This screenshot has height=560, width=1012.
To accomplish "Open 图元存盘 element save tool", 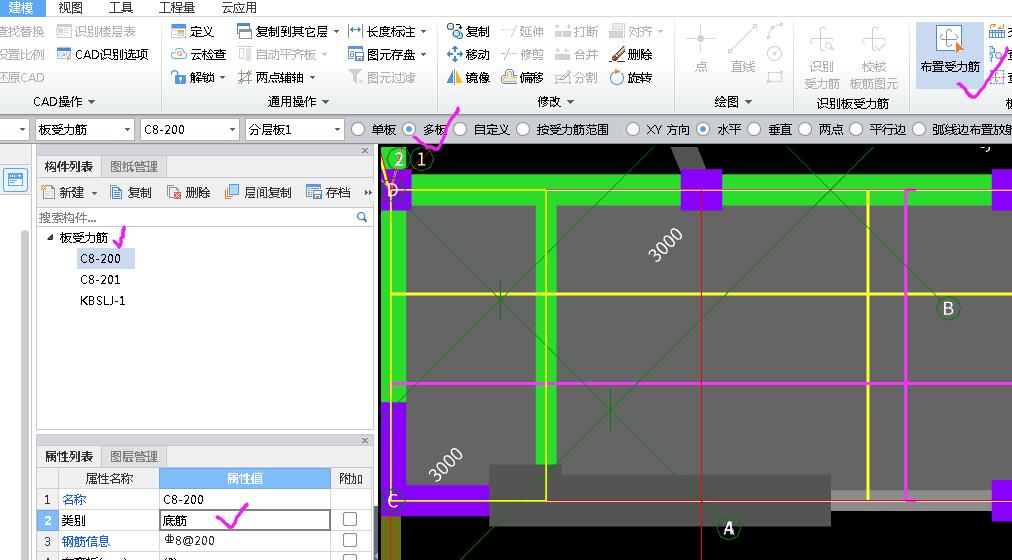I will 382,54.
